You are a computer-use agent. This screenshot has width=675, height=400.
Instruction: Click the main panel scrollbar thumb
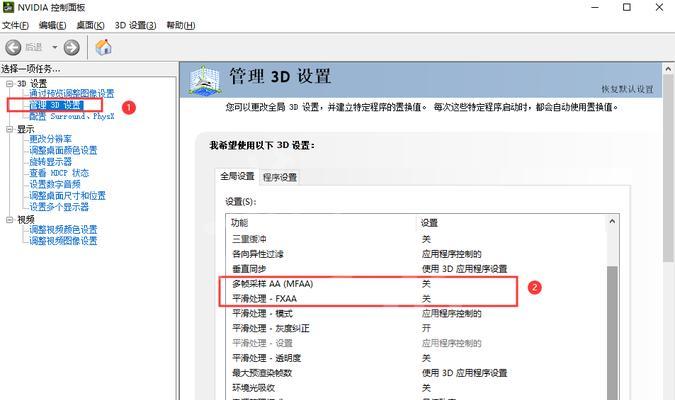click(x=669, y=168)
